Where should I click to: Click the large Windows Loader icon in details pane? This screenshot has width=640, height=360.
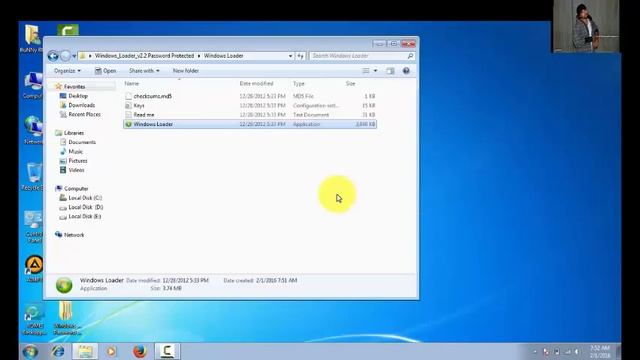point(64,285)
